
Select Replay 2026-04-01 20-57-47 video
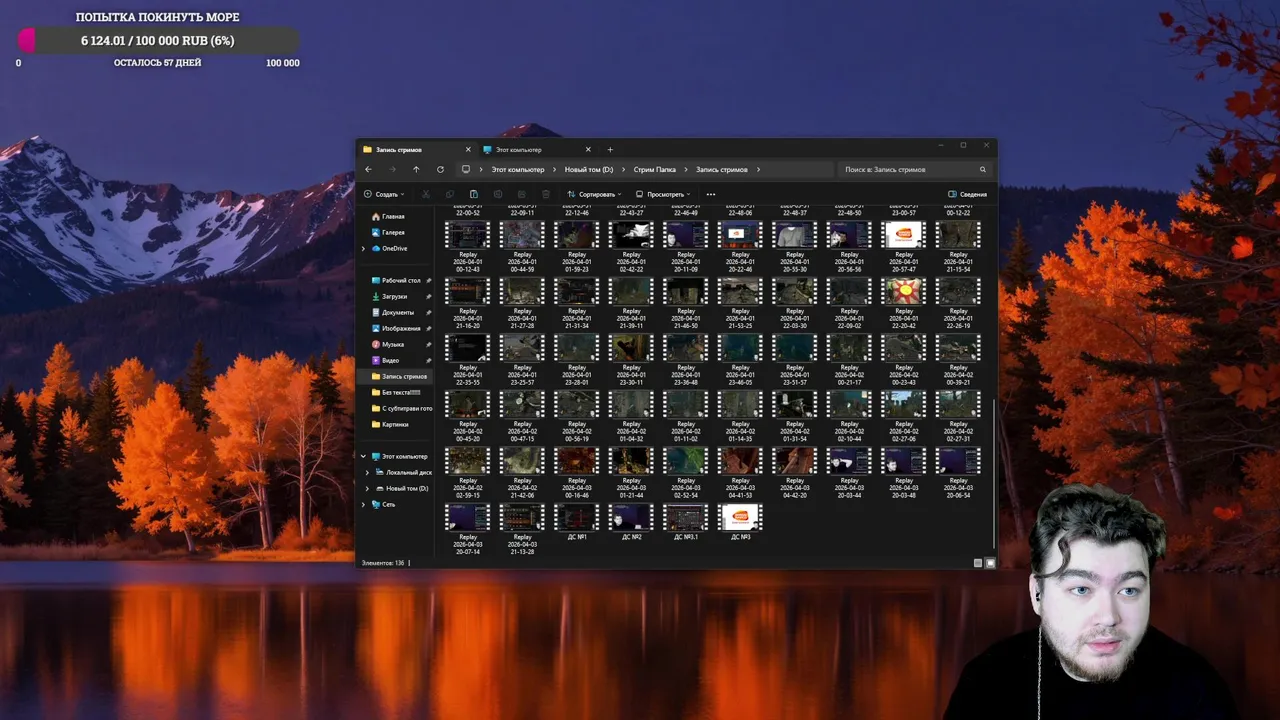pyautogui.click(x=904, y=246)
